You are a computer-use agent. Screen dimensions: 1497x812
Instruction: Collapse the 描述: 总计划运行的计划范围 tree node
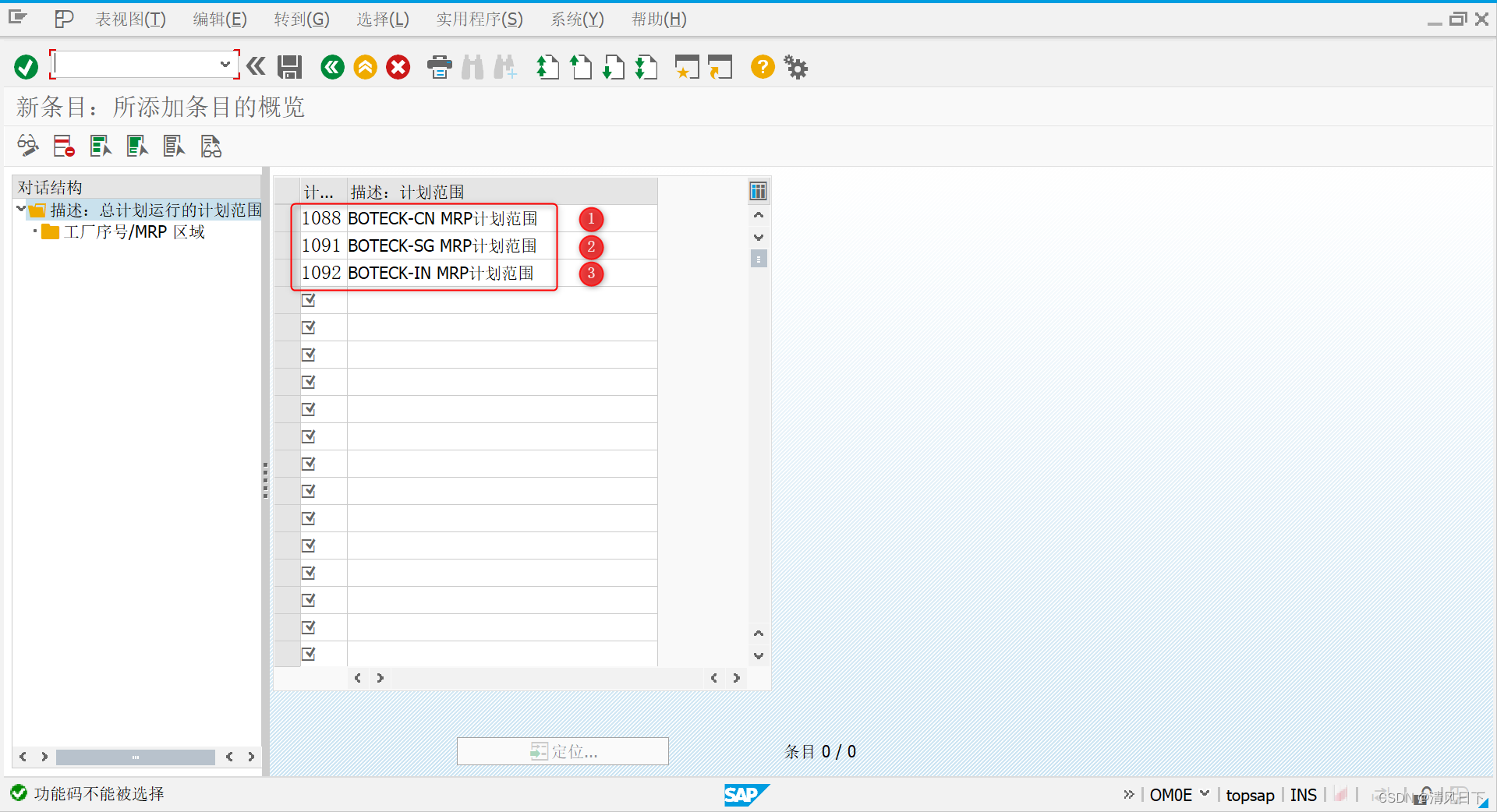coord(20,209)
